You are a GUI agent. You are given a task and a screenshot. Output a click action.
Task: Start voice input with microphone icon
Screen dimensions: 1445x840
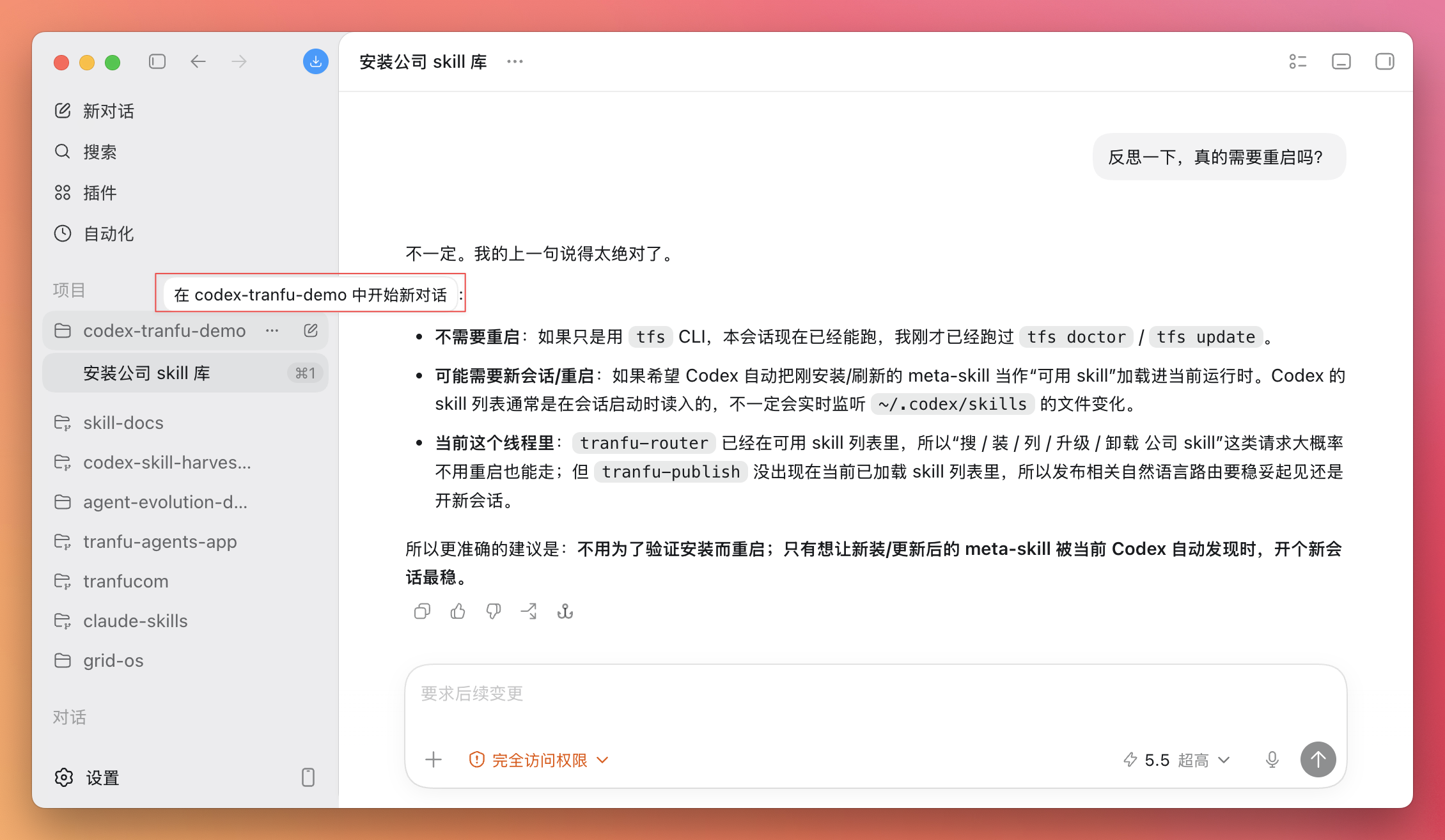pyautogui.click(x=1272, y=759)
